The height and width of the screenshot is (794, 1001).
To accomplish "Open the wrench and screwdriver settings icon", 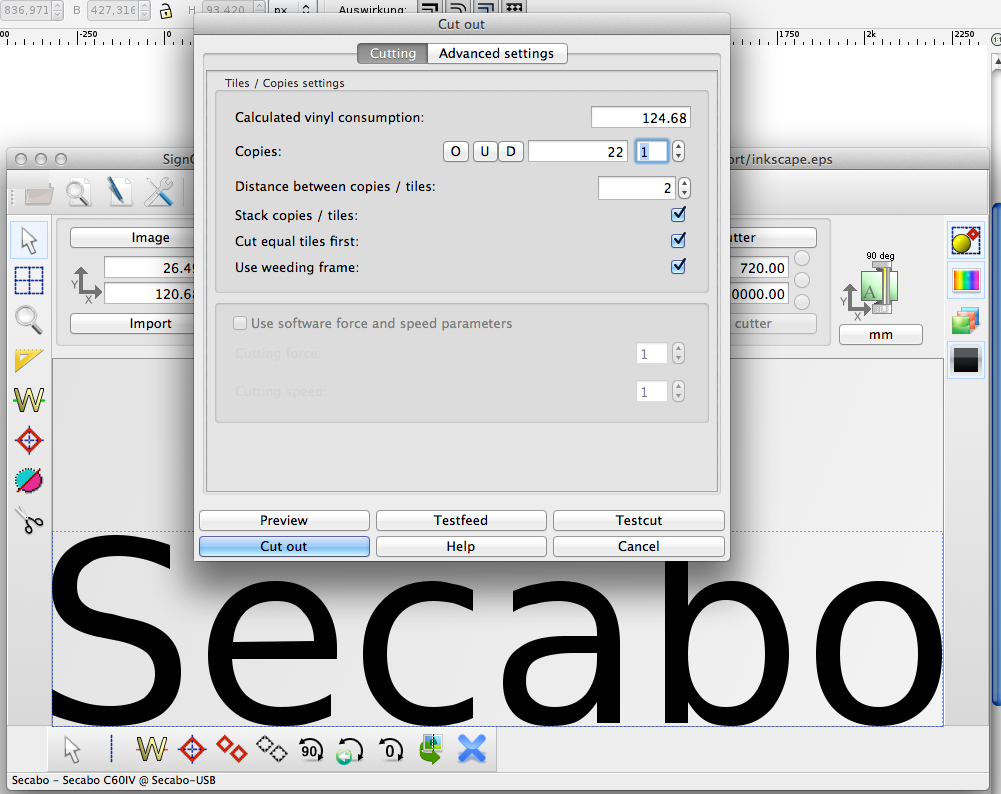I will 158,191.
